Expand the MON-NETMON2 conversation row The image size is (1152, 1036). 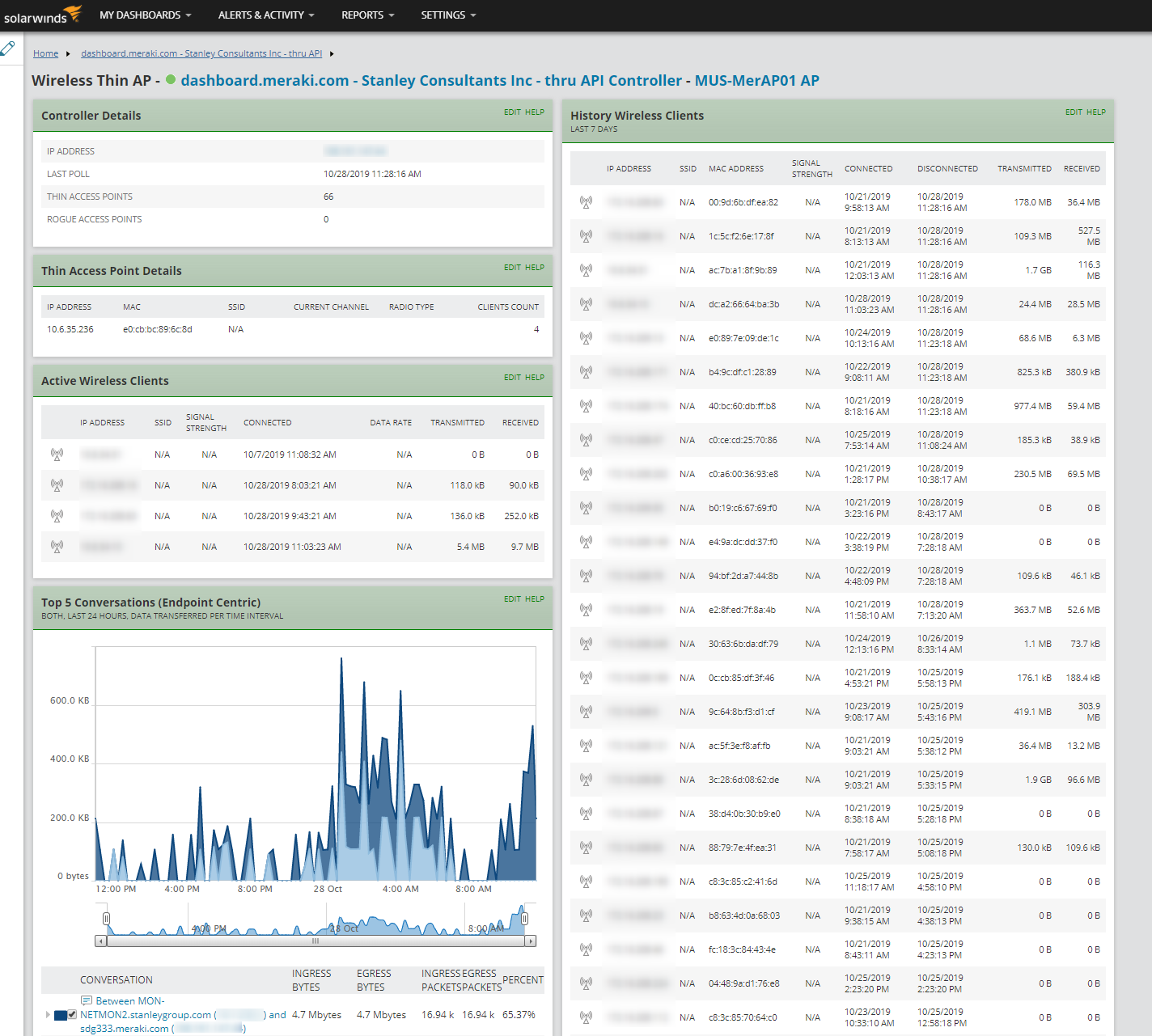(48, 1015)
